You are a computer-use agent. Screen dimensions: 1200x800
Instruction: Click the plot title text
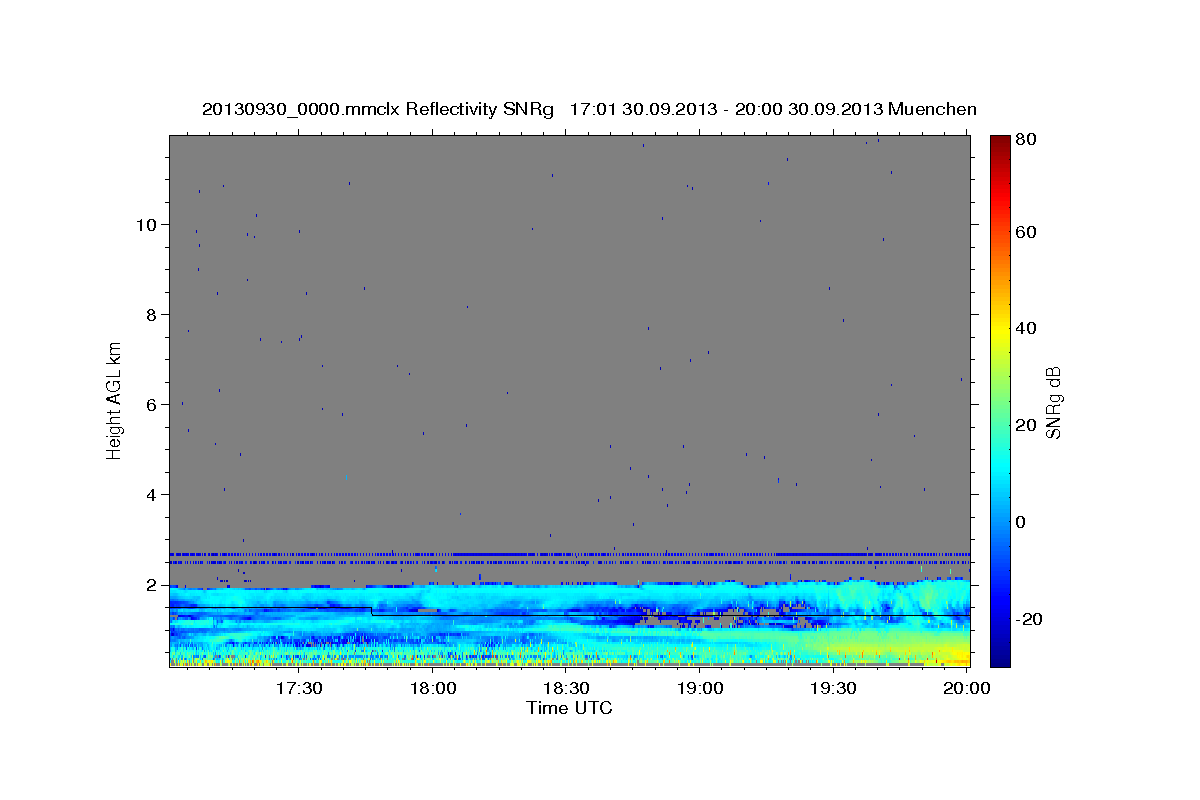[x=589, y=109]
